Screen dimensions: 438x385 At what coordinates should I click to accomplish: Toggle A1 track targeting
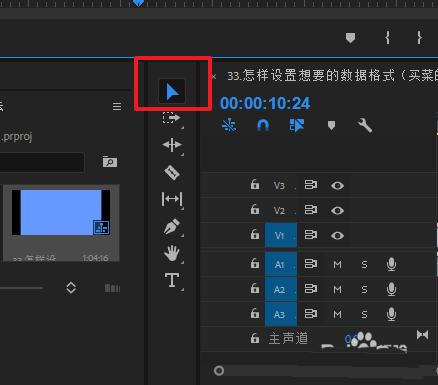point(281,264)
